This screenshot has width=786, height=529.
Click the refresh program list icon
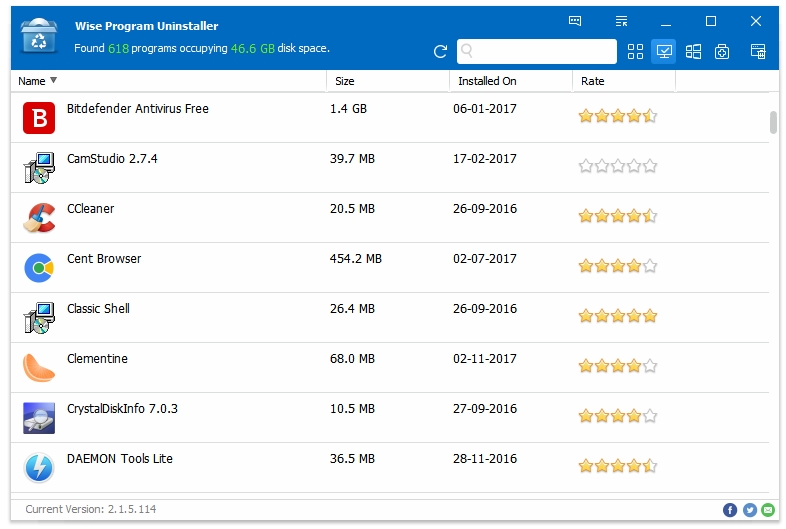pyautogui.click(x=440, y=51)
